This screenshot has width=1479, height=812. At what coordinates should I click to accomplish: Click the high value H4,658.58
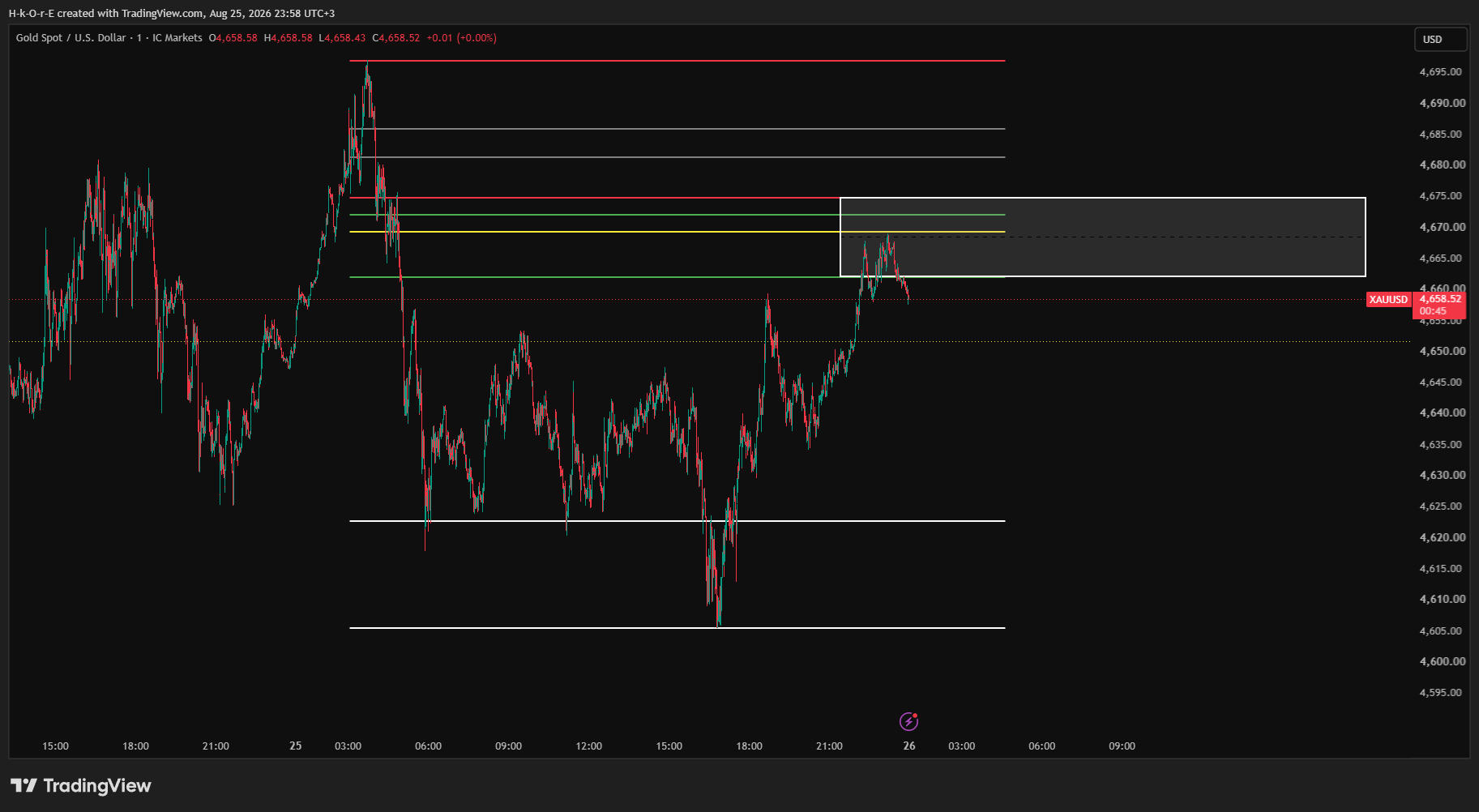(289, 38)
